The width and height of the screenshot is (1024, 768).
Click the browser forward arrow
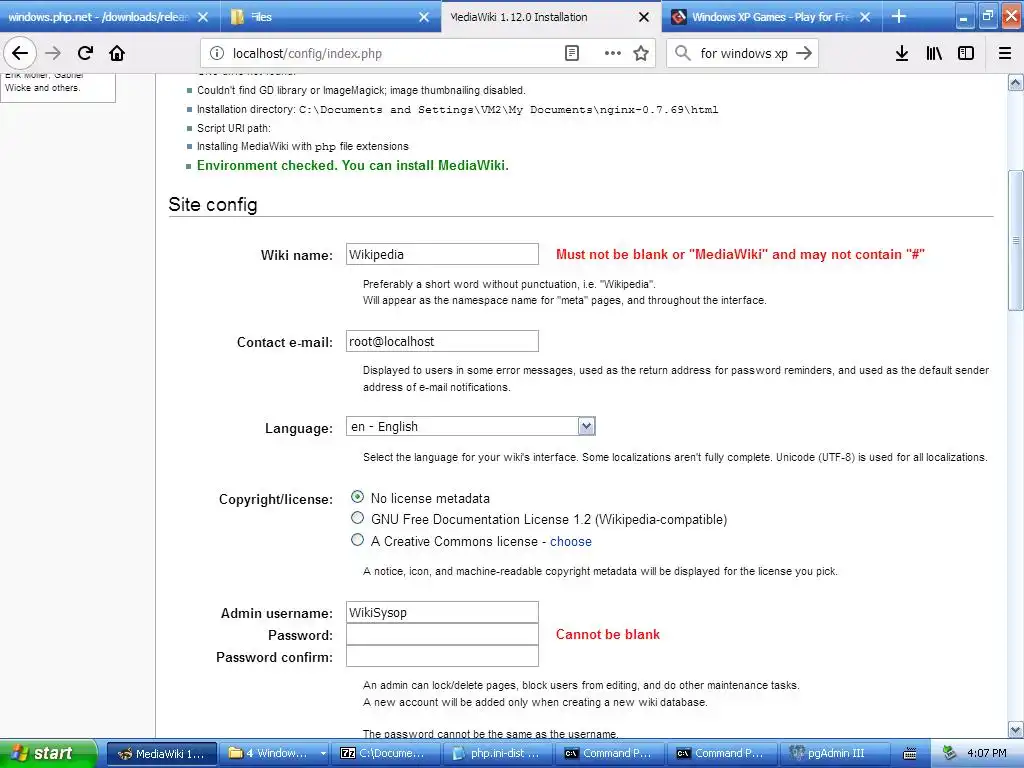click(53, 53)
